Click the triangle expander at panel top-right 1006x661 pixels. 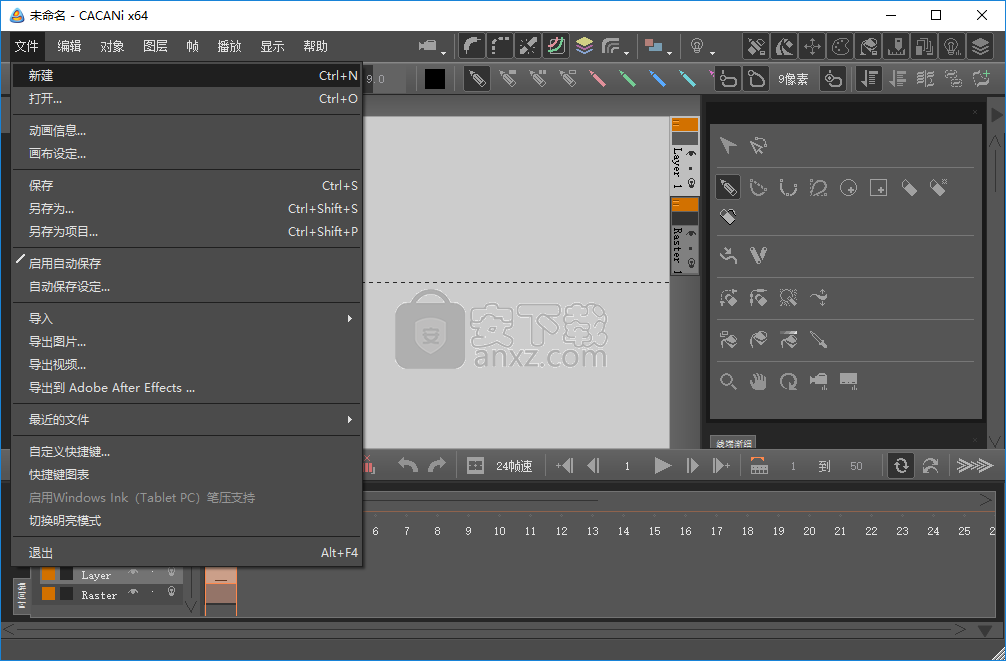996,115
